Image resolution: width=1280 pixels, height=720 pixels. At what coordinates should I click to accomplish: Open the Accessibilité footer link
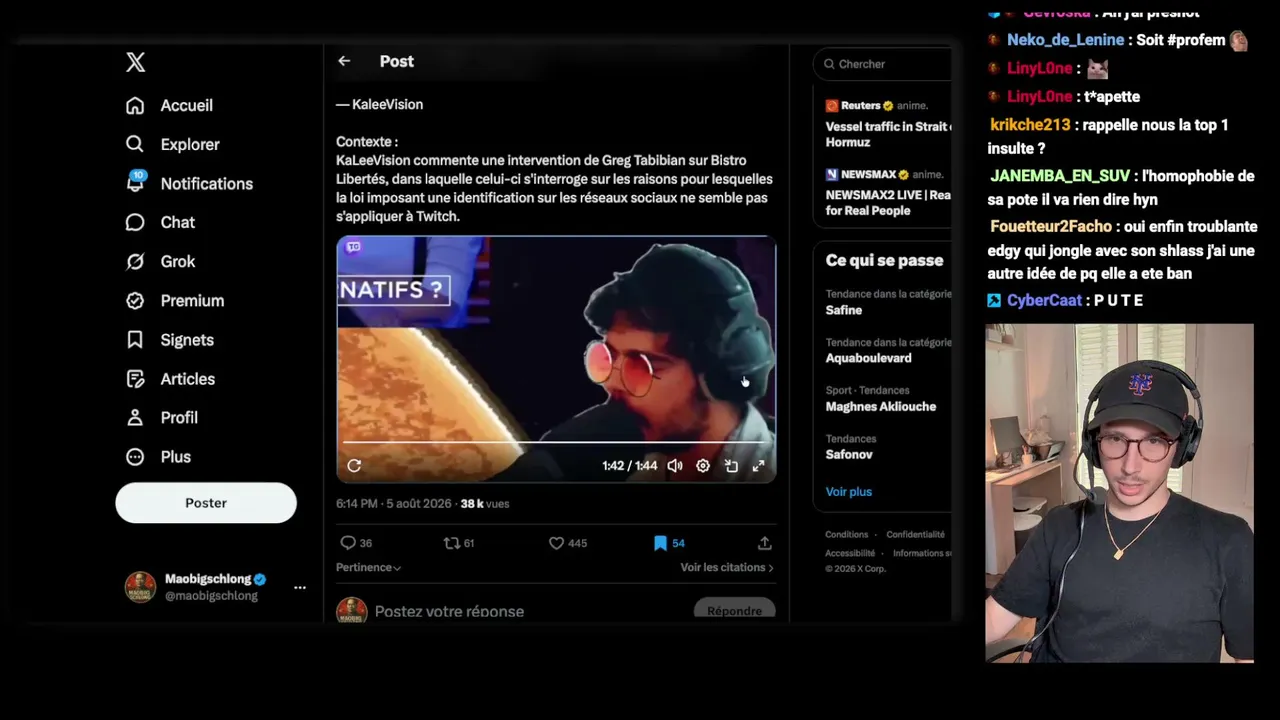[x=850, y=553]
